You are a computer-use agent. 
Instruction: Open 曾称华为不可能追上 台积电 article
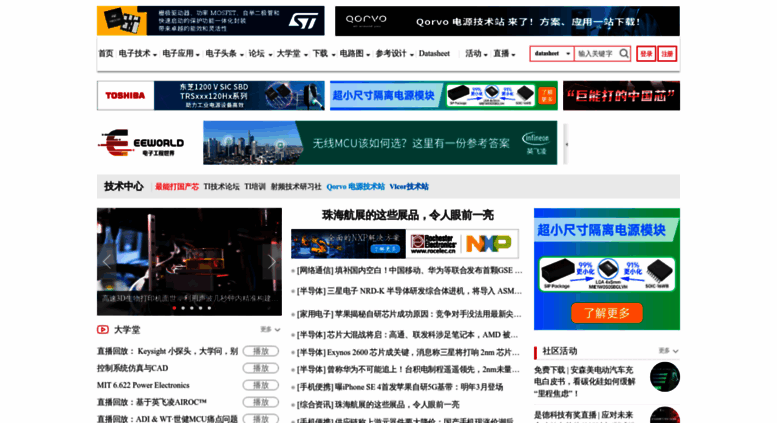pos(408,370)
